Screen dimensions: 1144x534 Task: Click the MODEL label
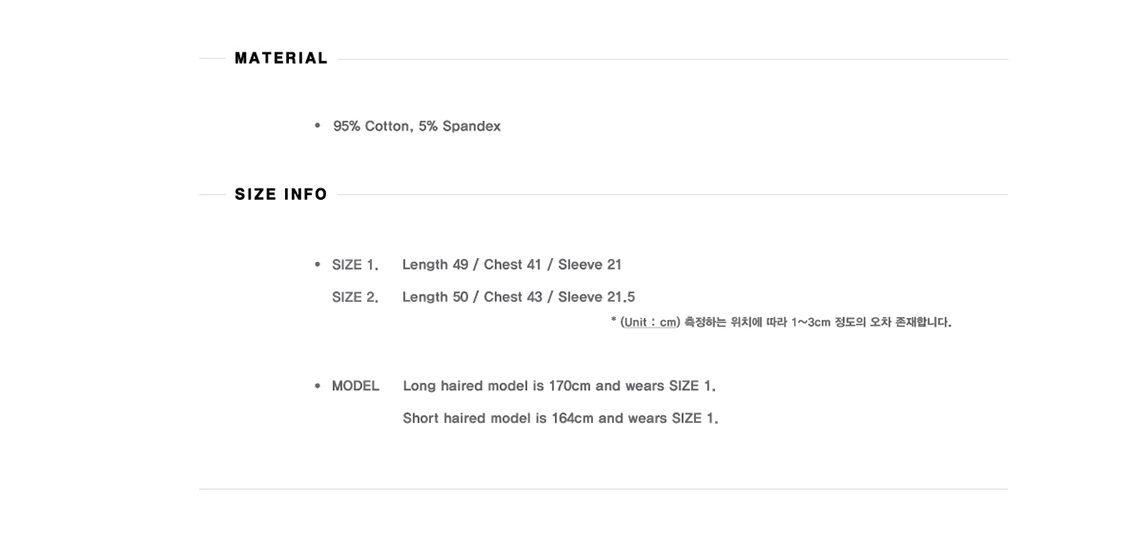(x=355, y=386)
